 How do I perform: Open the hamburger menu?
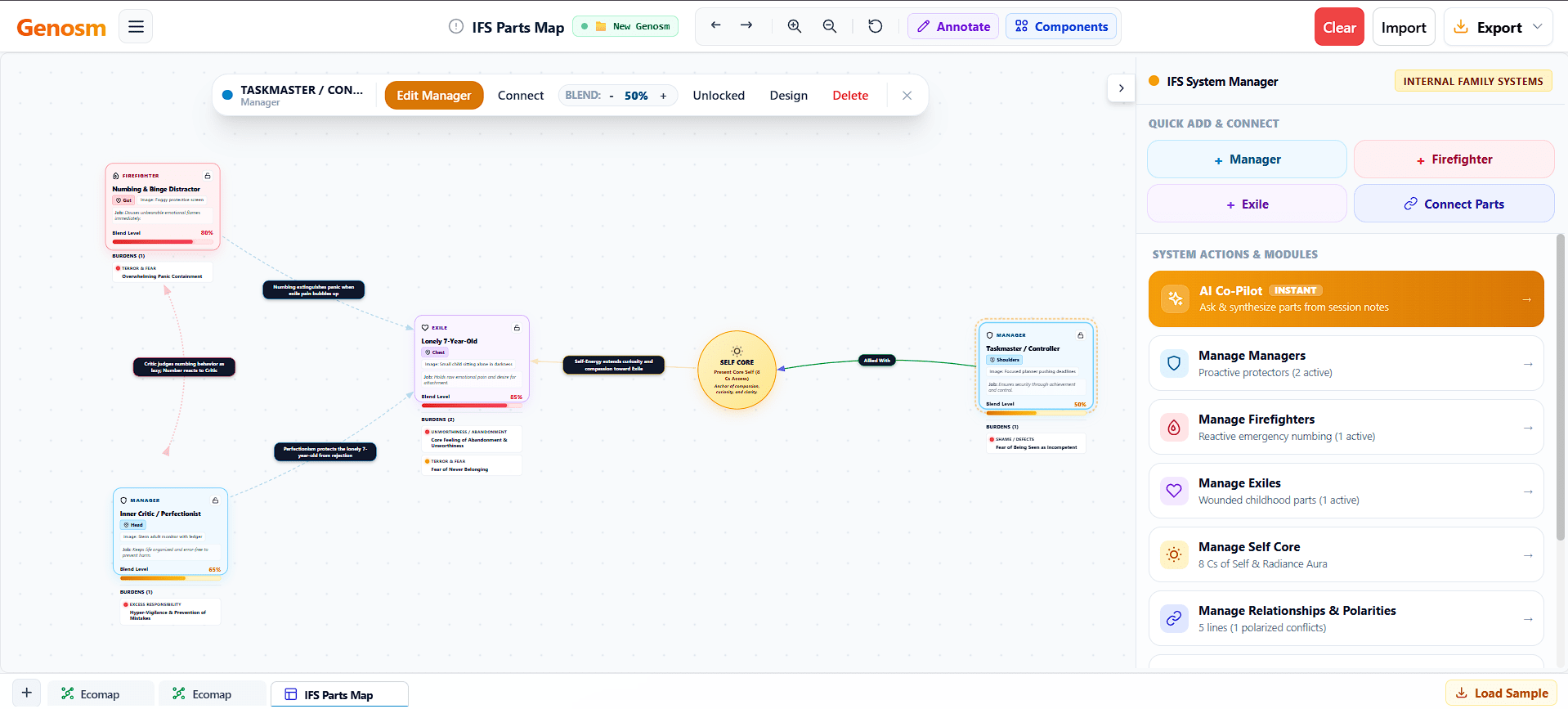136,27
